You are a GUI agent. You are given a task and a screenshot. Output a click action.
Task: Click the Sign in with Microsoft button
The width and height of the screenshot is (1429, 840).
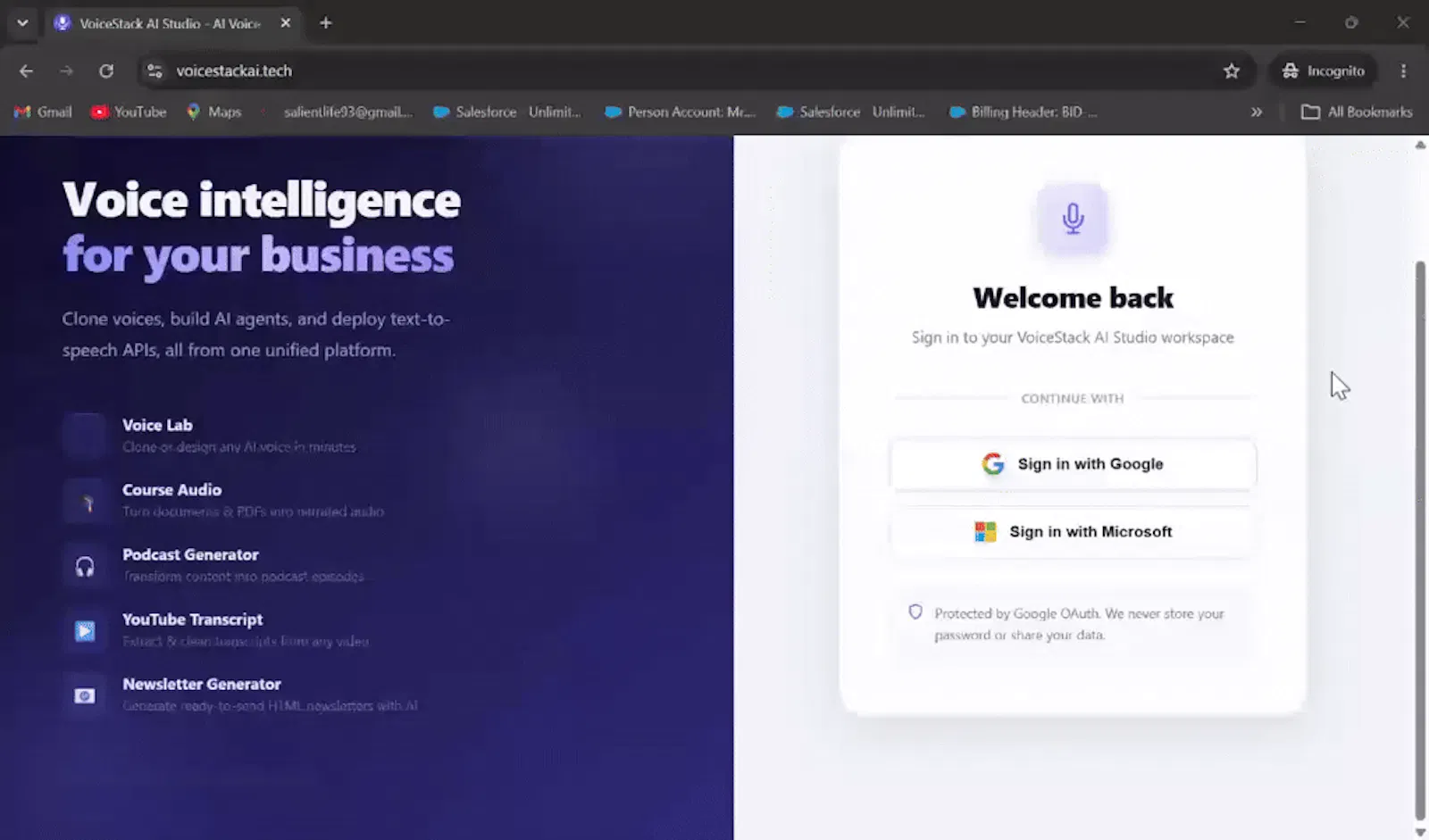tap(1073, 532)
